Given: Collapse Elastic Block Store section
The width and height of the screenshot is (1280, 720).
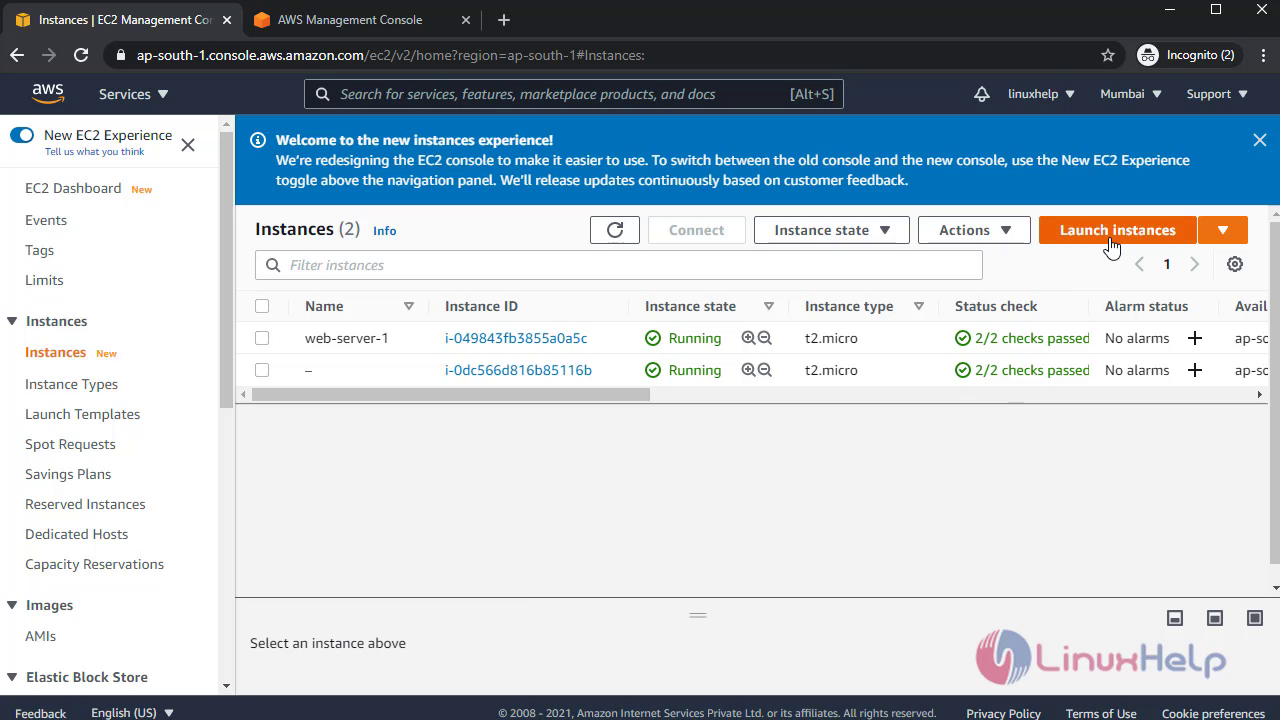Looking at the screenshot, I should click(x=12, y=677).
